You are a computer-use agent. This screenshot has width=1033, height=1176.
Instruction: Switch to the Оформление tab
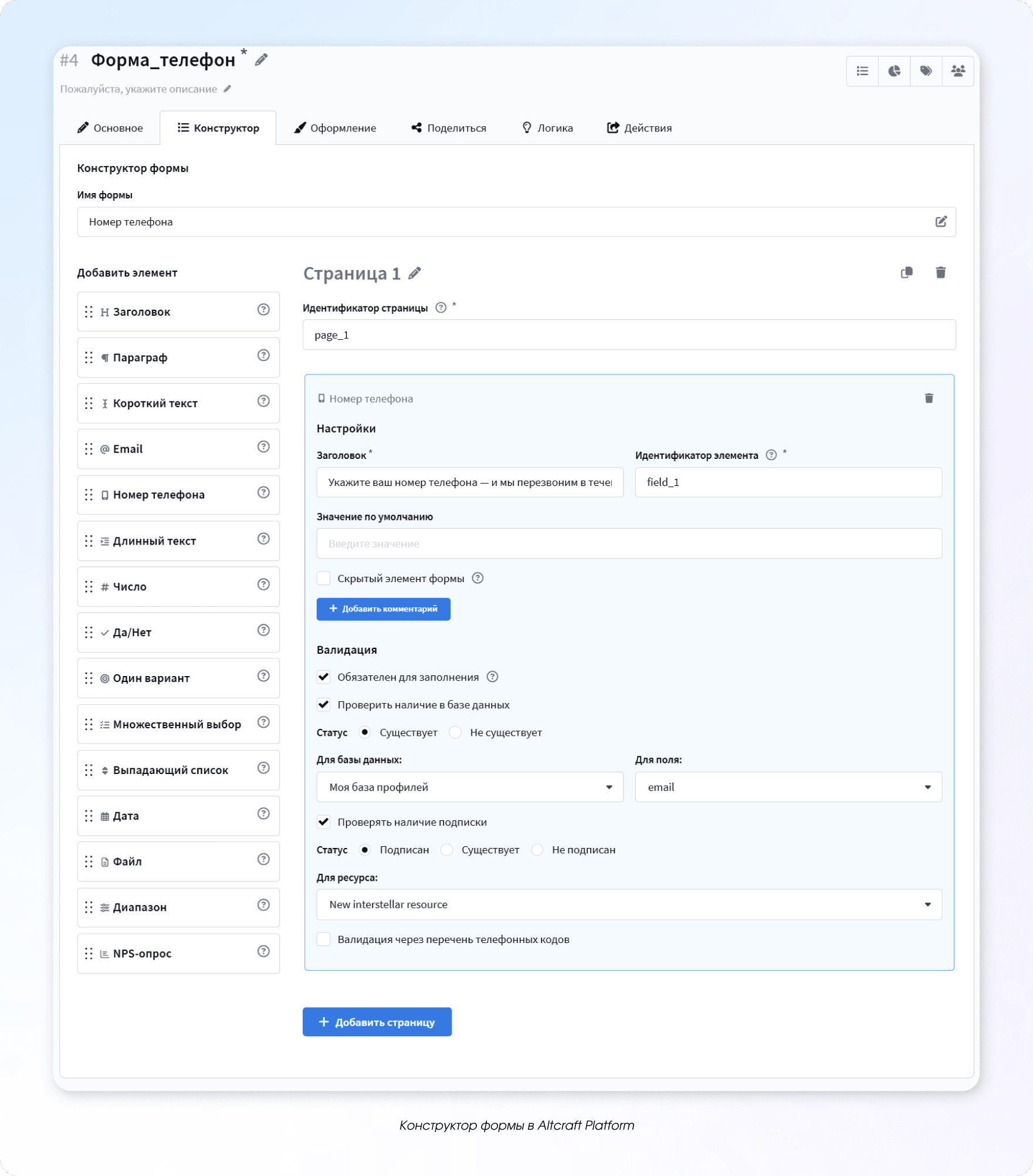[x=335, y=128]
